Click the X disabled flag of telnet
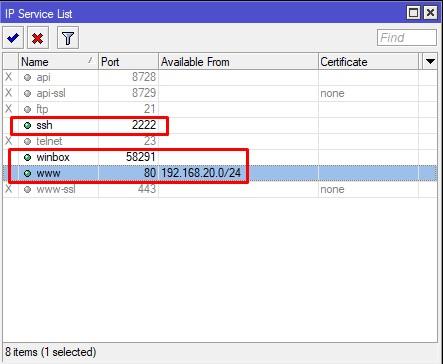Viewport: 443px width, 364px height. [x=9, y=141]
